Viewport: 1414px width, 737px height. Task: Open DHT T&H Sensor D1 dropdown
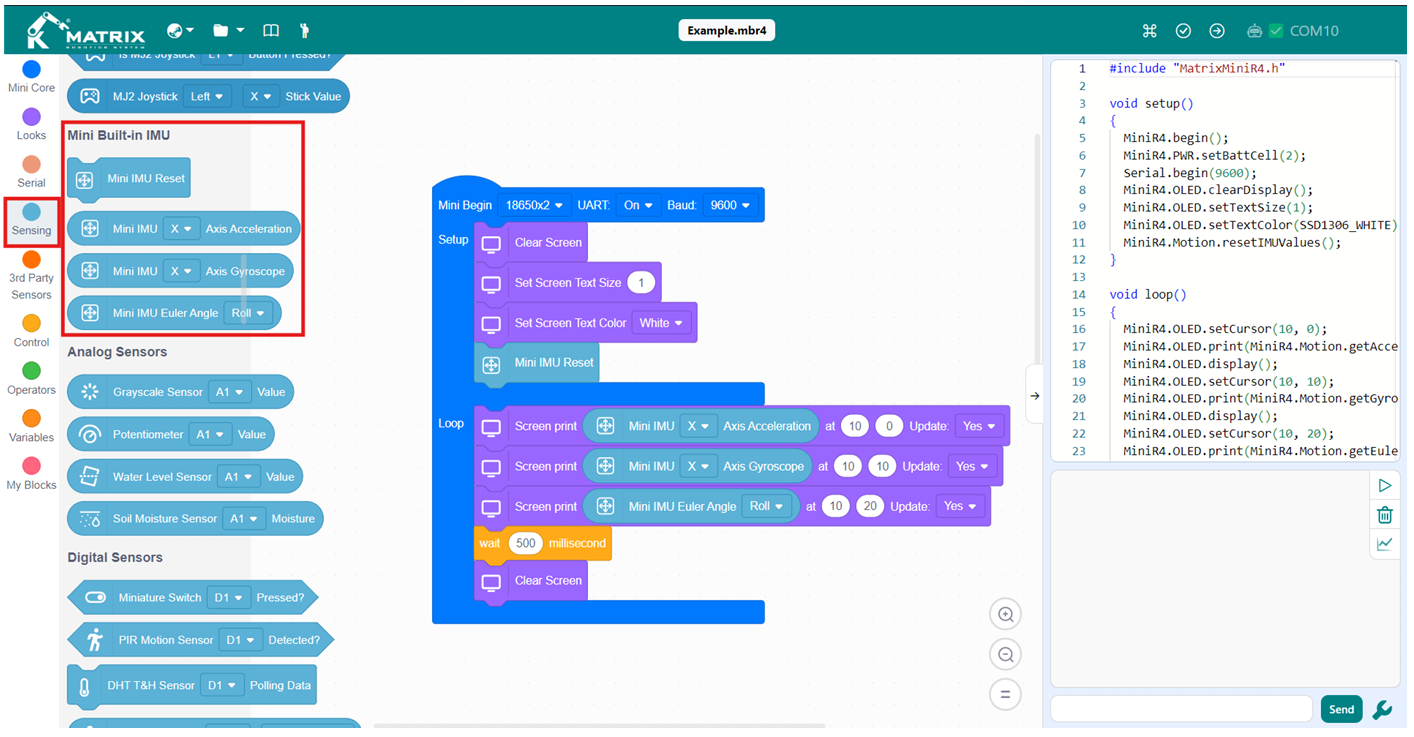pyautogui.click(x=222, y=686)
